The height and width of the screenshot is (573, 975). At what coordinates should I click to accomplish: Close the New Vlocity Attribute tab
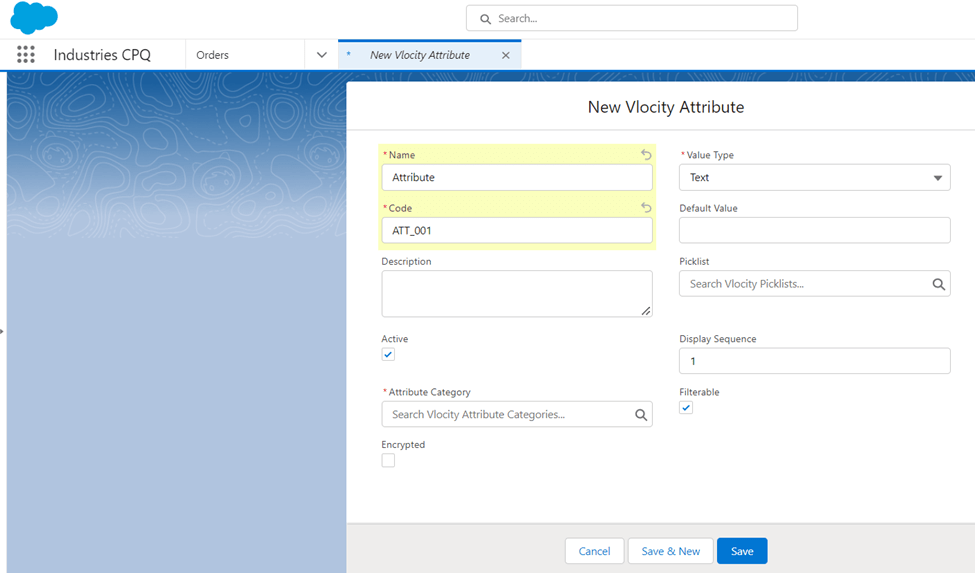click(x=505, y=55)
